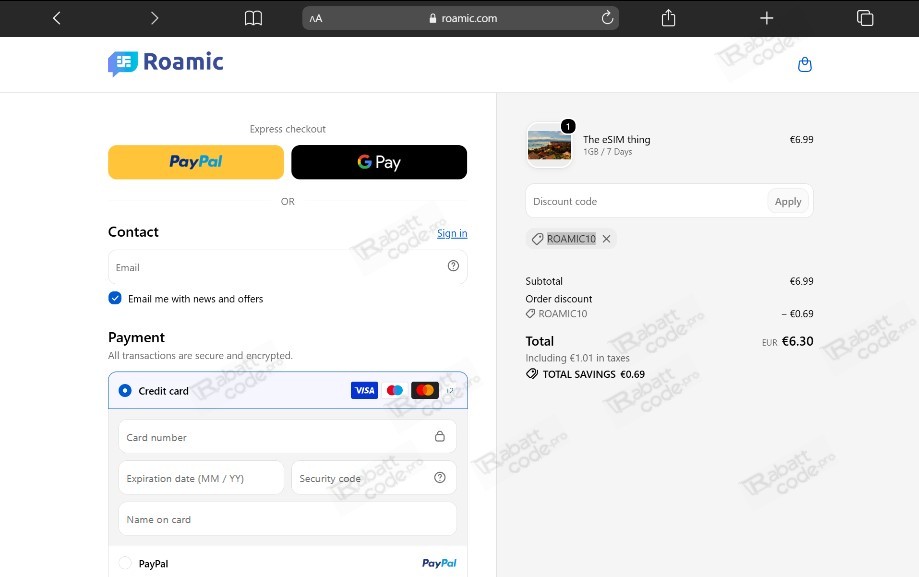The image size is (919, 577).
Task: Show all open tabs overview
Action: tap(865, 18)
